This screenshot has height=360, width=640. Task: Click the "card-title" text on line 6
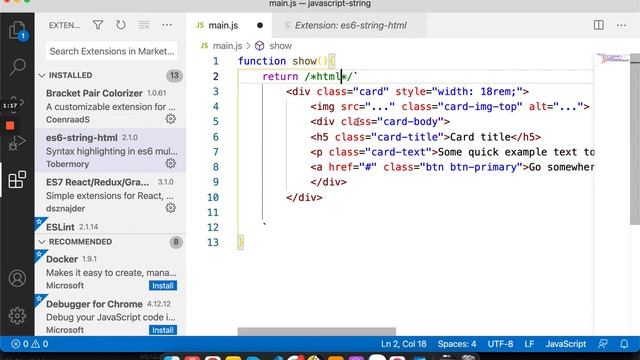(407, 137)
